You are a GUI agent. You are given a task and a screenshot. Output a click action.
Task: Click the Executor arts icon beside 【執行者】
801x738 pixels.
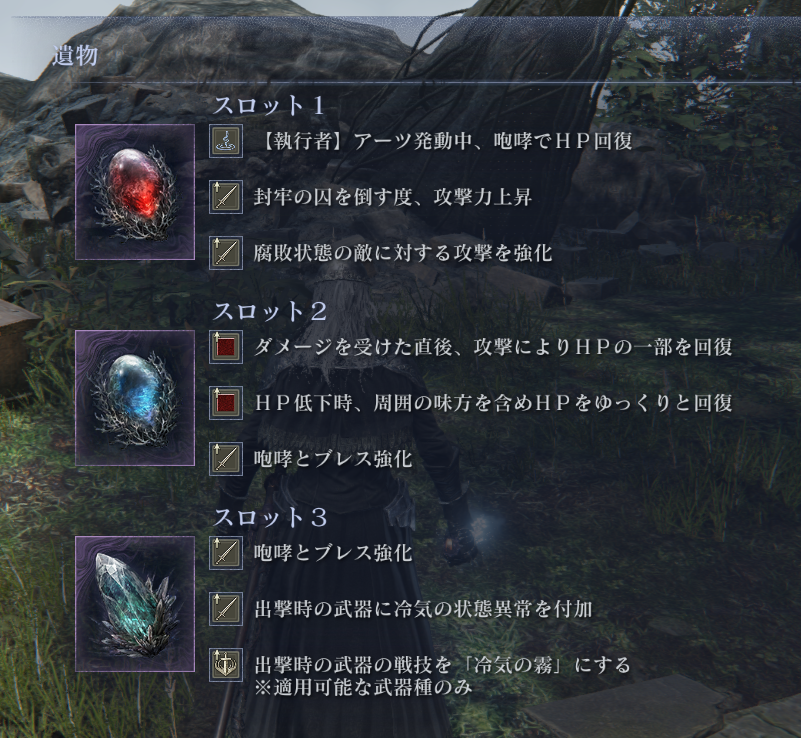point(226,141)
